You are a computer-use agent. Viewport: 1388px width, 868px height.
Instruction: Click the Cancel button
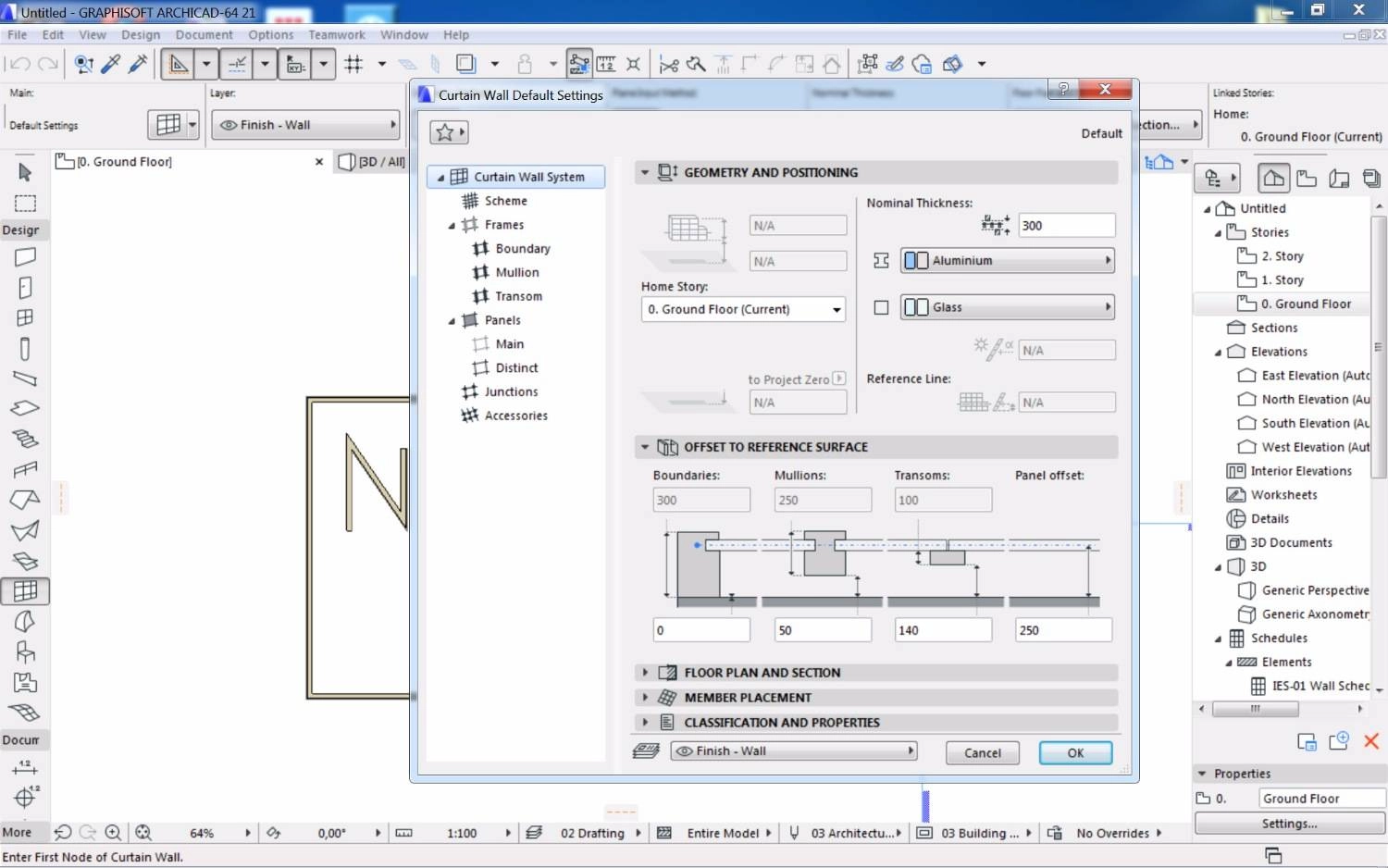pos(983,753)
